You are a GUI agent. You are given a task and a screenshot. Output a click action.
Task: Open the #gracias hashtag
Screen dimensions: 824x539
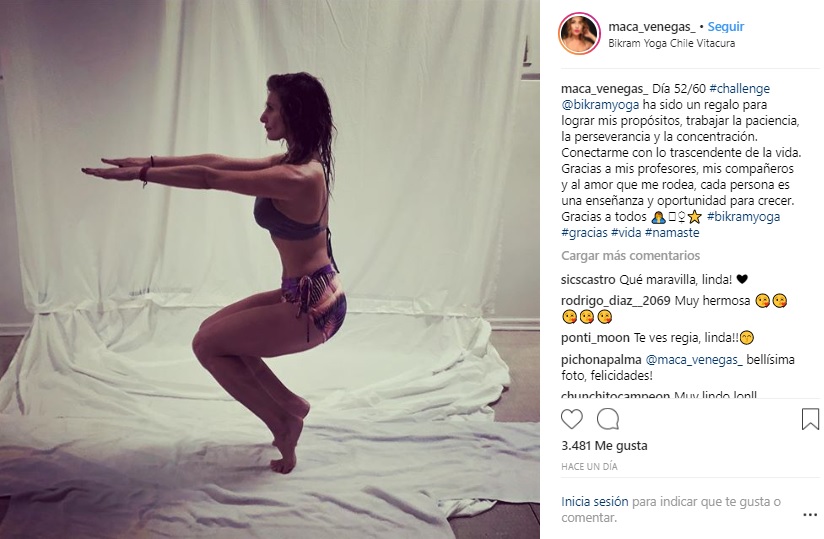click(x=584, y=233)
